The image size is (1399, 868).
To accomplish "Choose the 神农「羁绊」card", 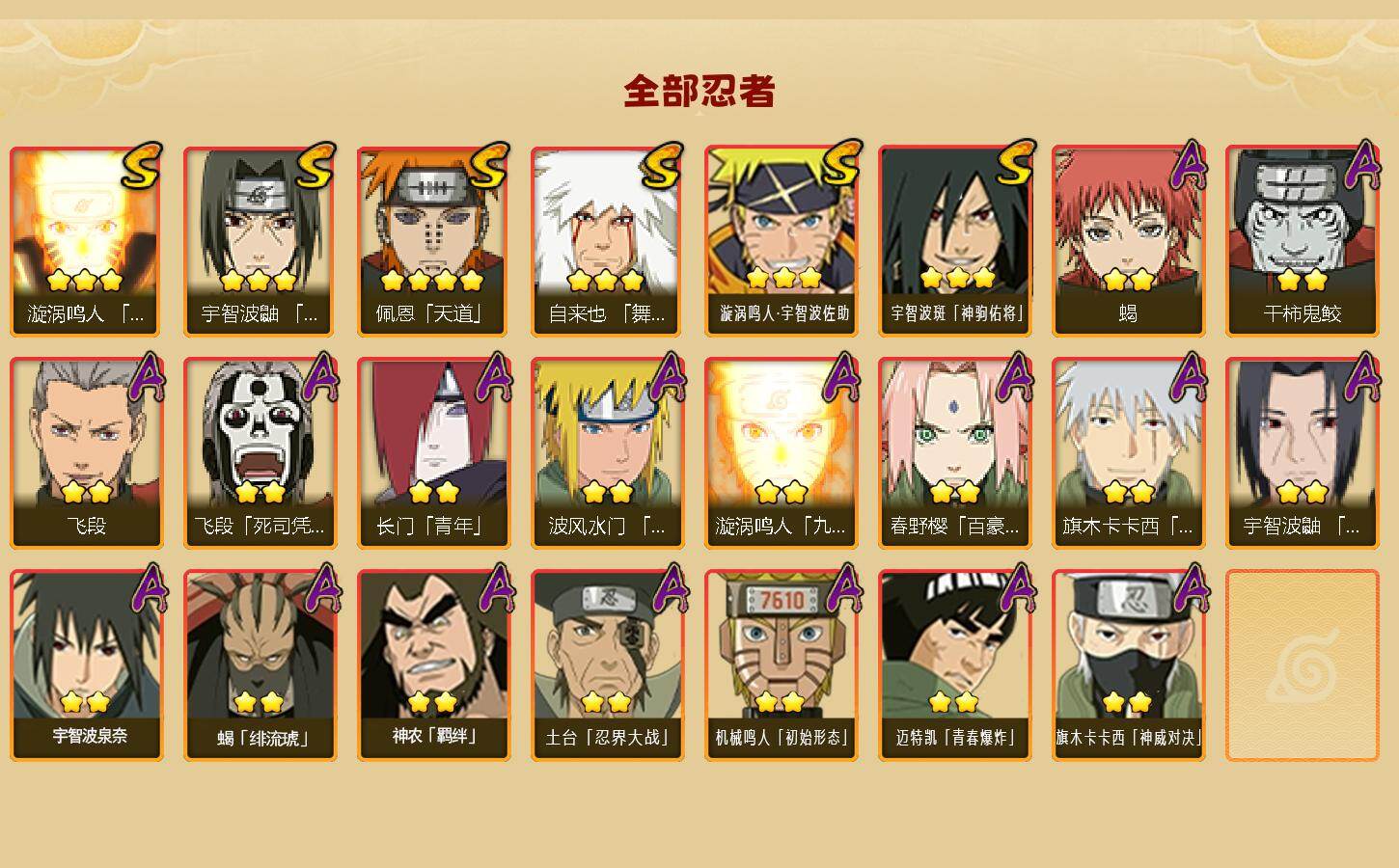I will [x=433, y=665].
